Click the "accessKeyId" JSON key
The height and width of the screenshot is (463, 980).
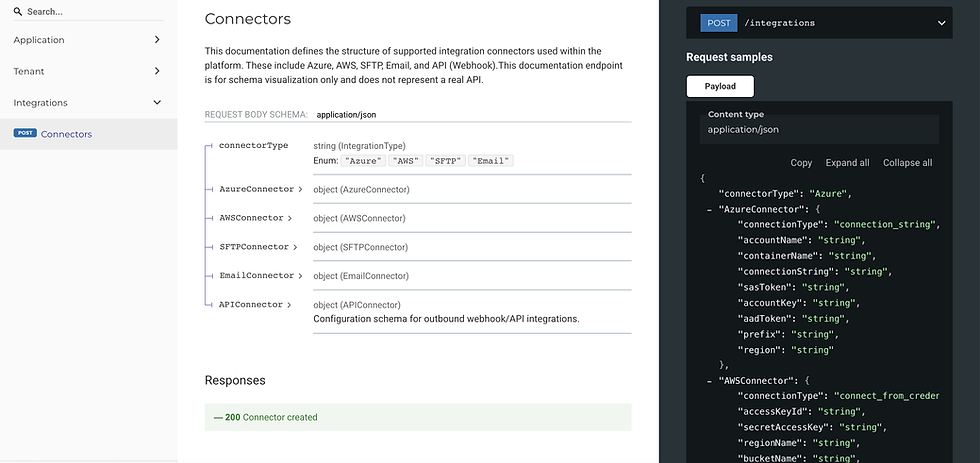click(x=772, y=411)
